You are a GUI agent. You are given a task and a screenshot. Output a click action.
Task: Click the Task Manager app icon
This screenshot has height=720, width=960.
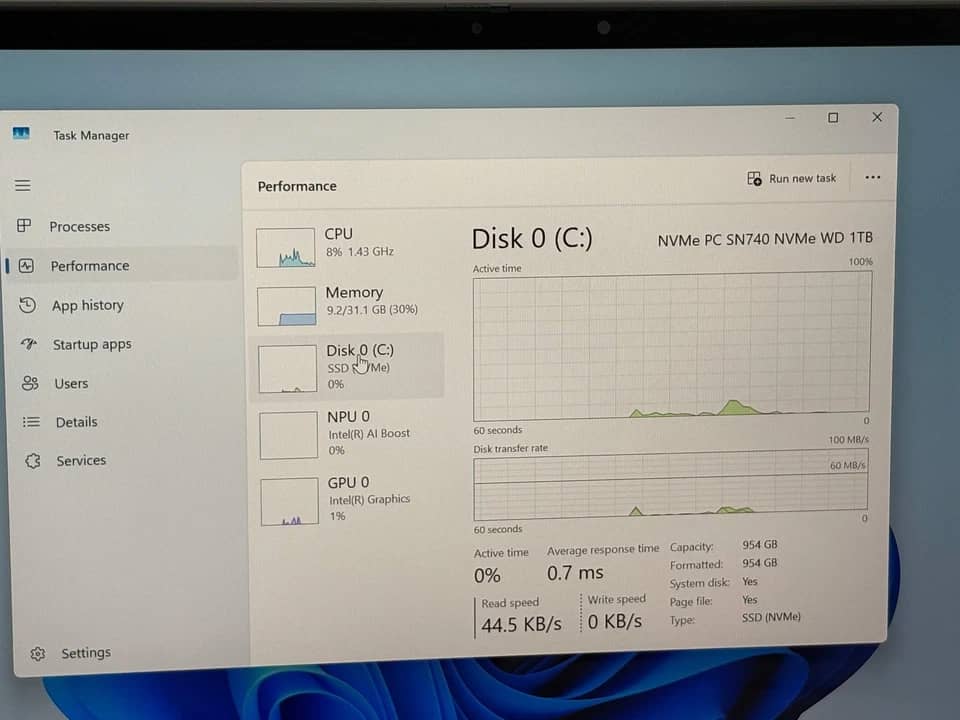pyautogui.click(x=21, y=133)
